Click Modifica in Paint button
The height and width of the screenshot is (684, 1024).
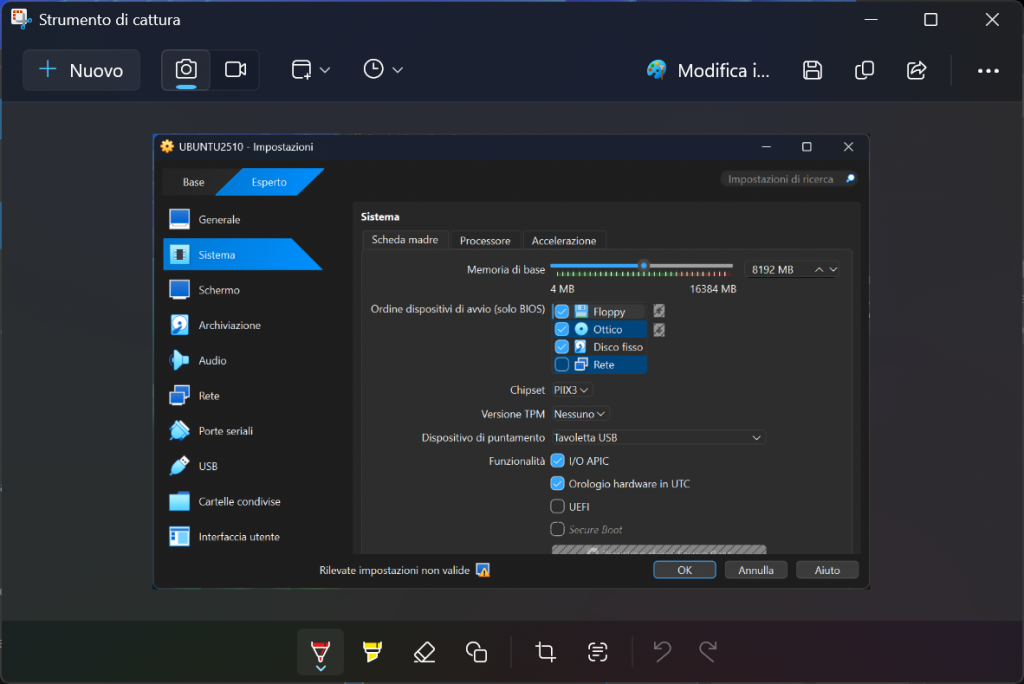pyautogui.click(x=709, y=70)
